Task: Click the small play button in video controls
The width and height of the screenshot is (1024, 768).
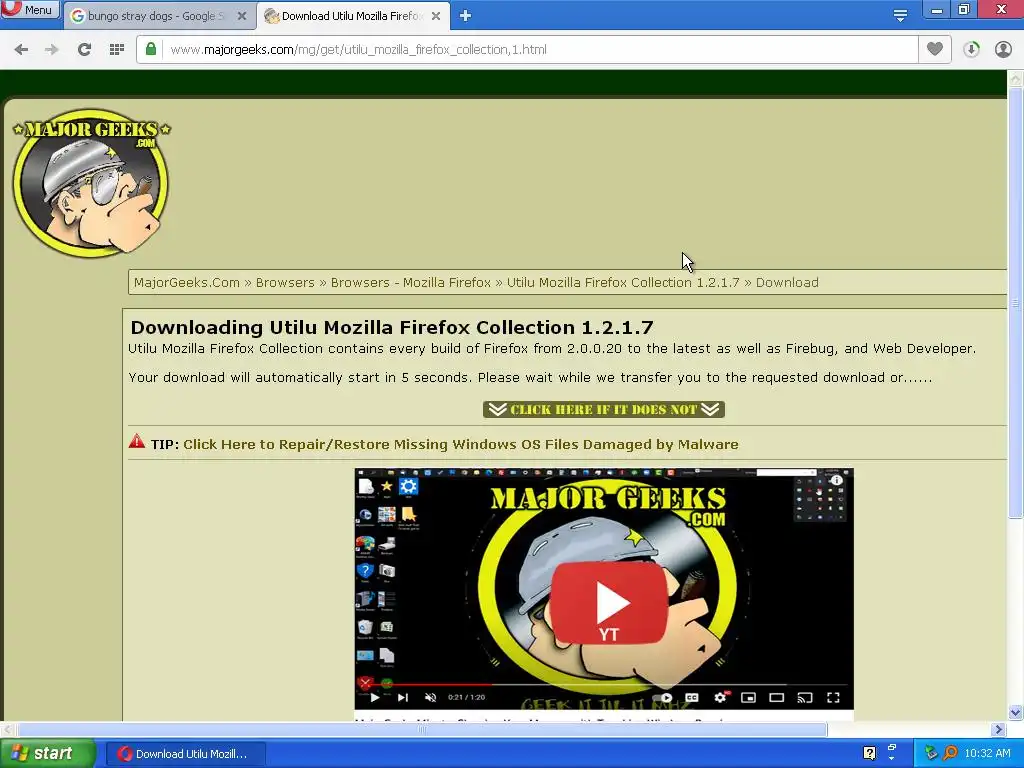Action: click(x=374, y=697)
